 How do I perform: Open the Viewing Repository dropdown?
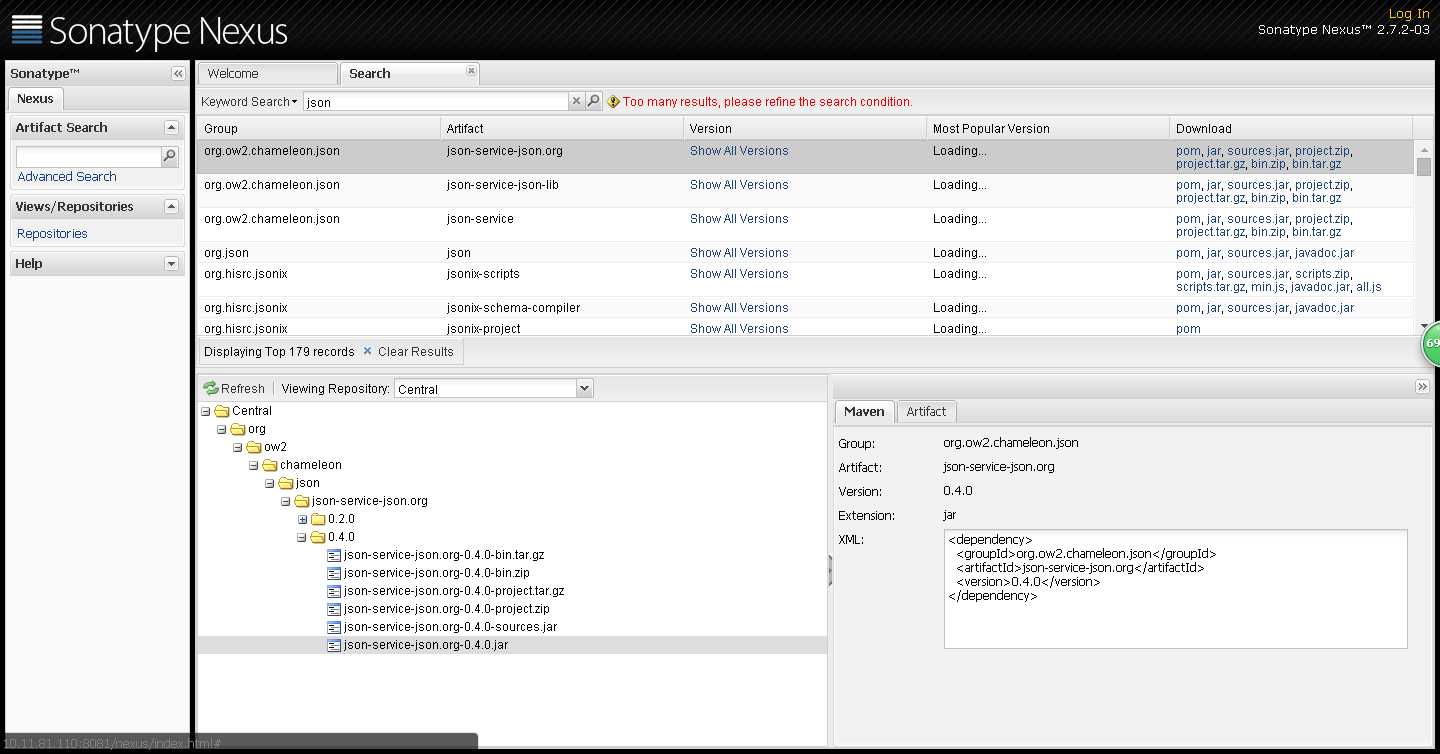pos(585,388)
